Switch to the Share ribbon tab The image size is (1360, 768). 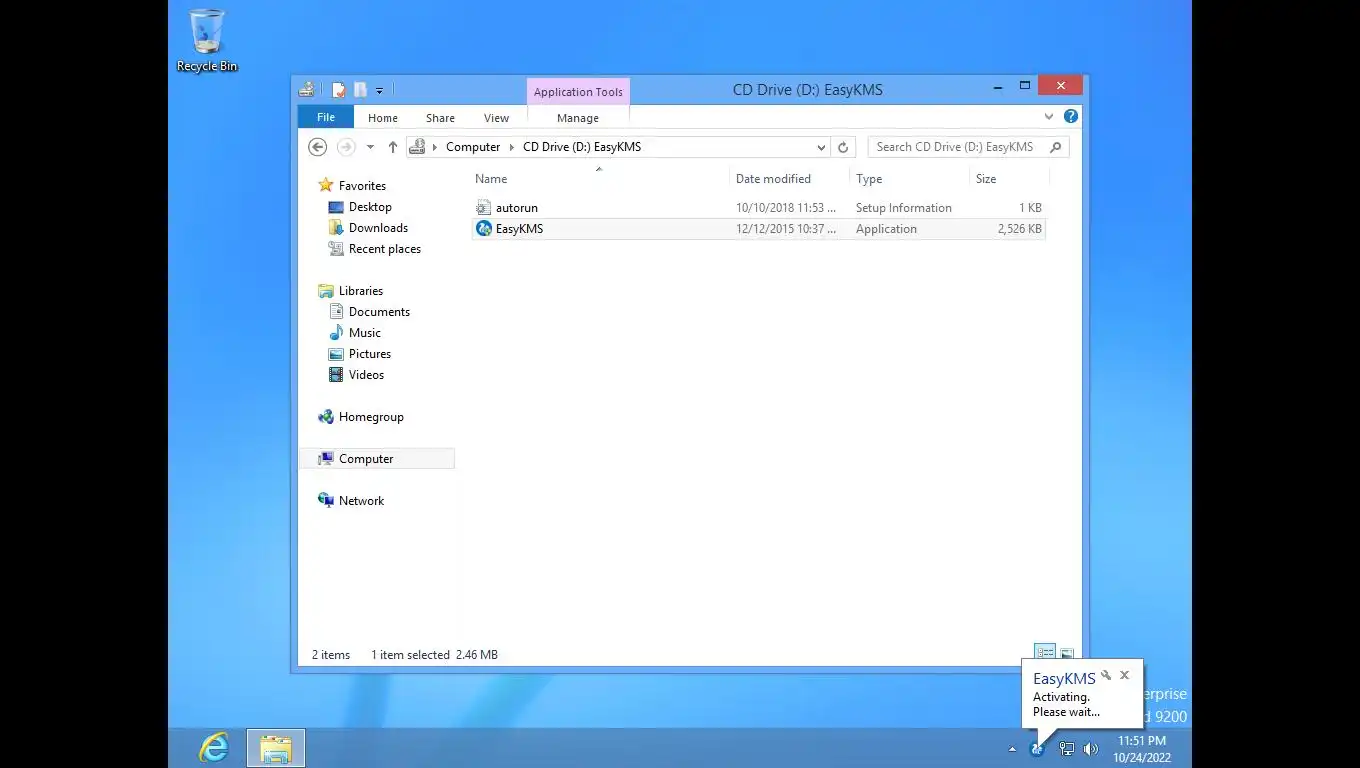(x=440, y=118)
